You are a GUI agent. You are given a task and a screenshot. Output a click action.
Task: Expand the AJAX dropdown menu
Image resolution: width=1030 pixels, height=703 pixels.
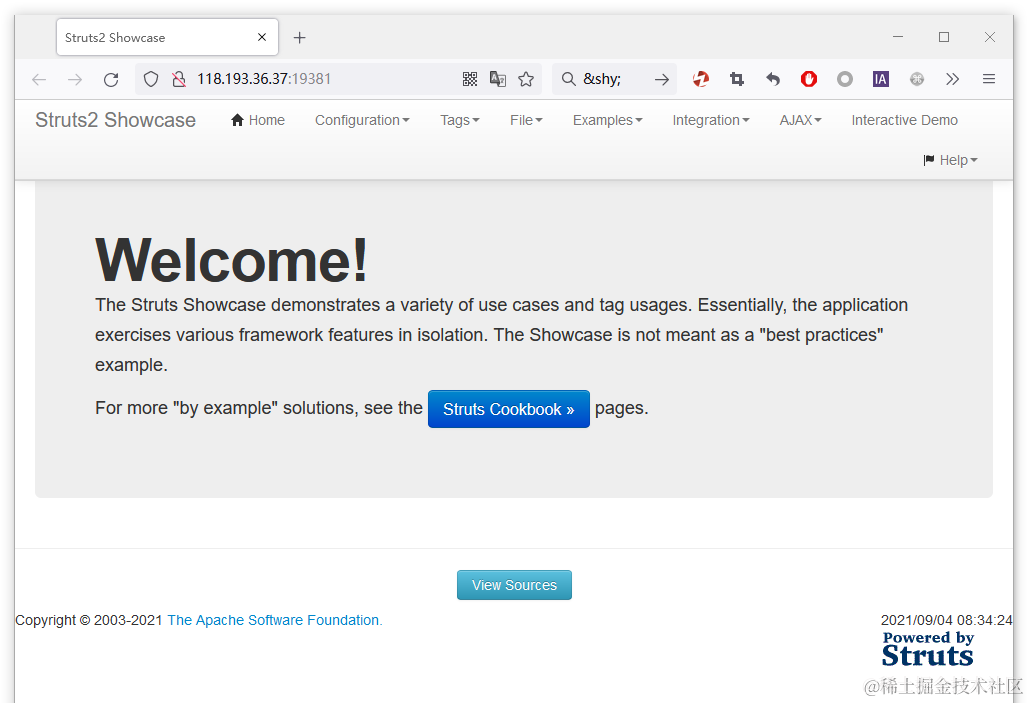tap(800, 120)
